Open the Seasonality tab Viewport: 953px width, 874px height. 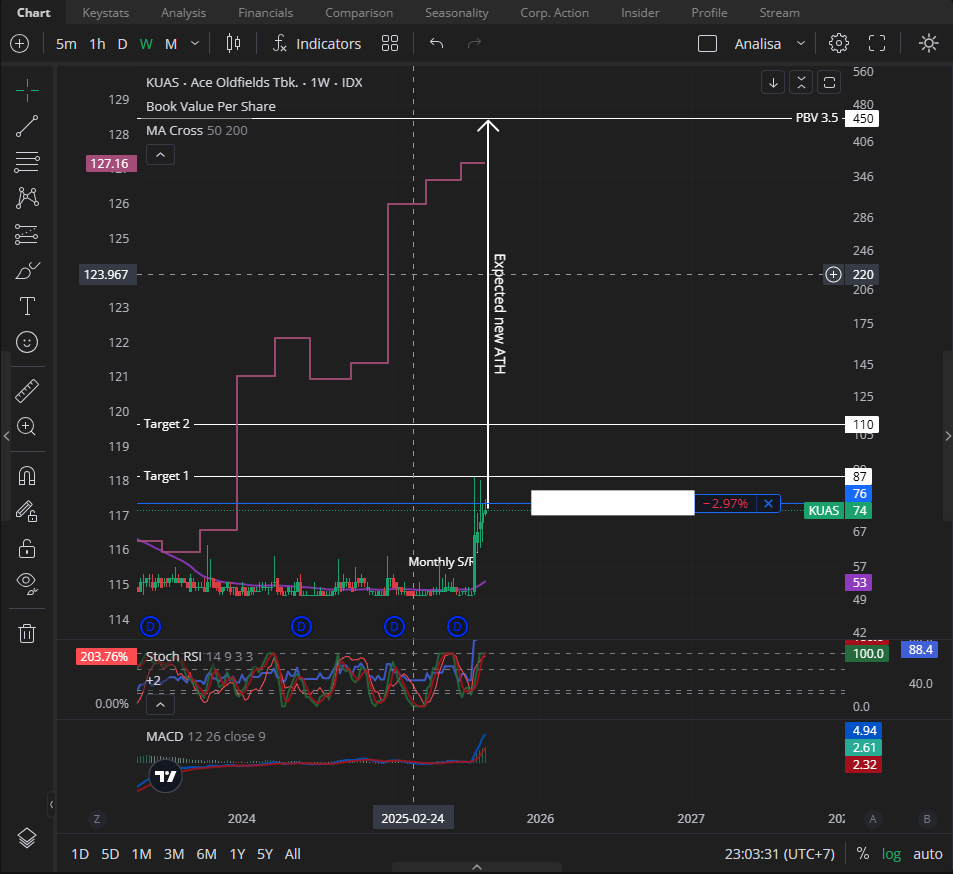pyautogui.click(x=456, y=13)
